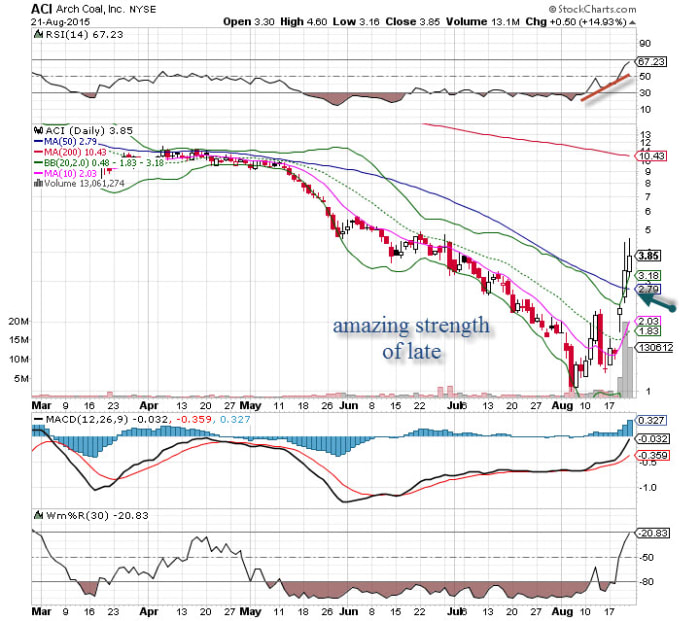
Task: Click the boxed -20.83 Williams %R tag
Action: click(x=652, y=533)
